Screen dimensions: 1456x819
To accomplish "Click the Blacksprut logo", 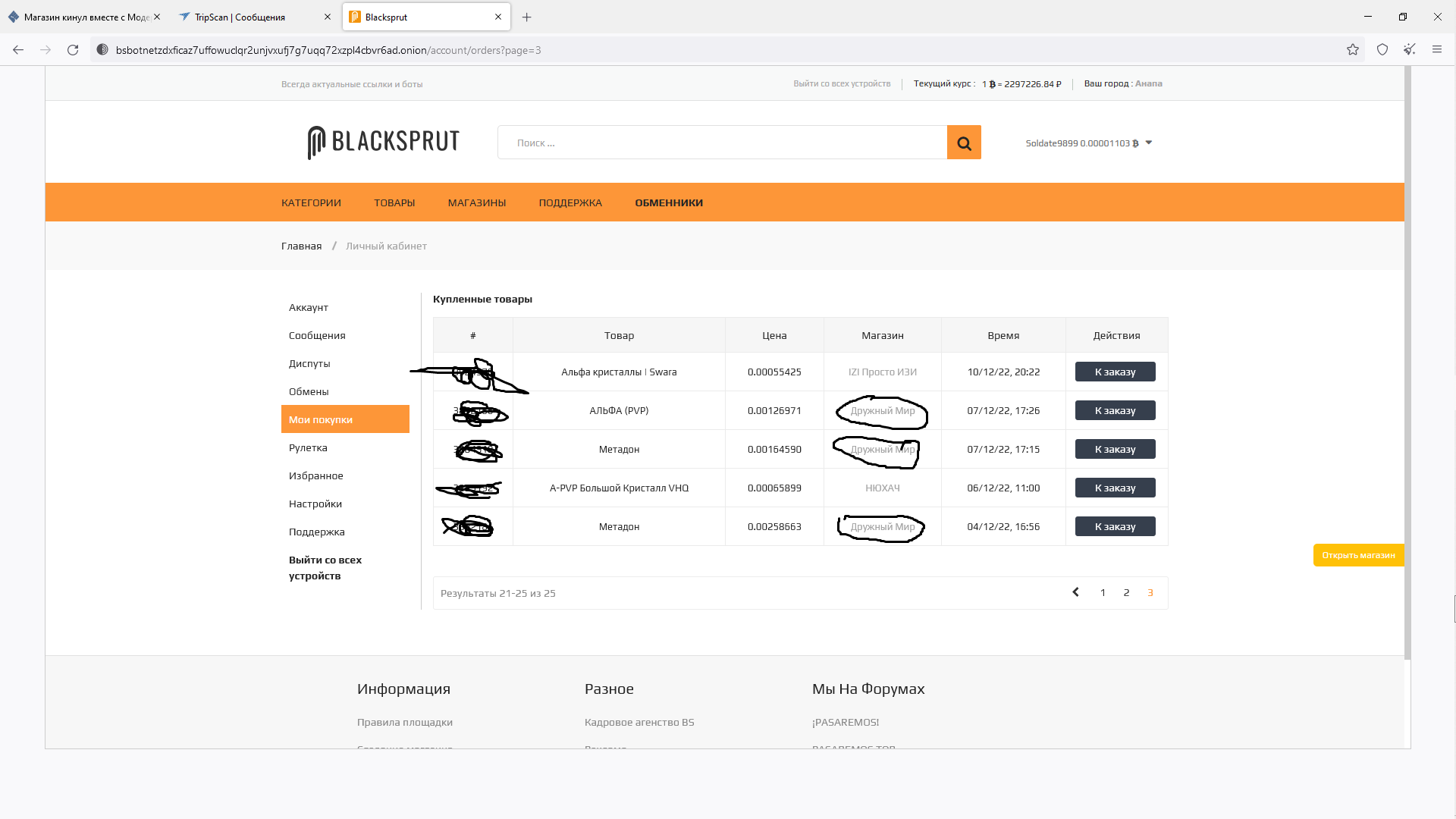I will (384, 142).
